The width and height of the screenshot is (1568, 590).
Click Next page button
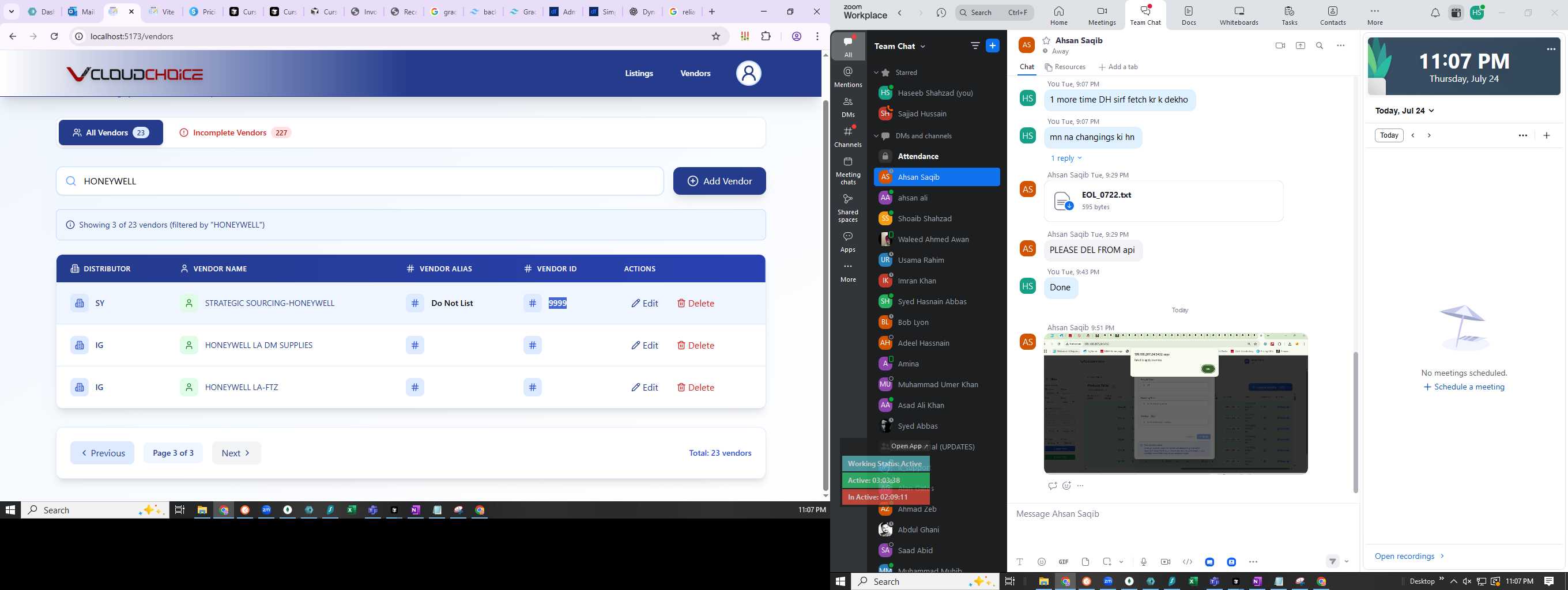236,453
